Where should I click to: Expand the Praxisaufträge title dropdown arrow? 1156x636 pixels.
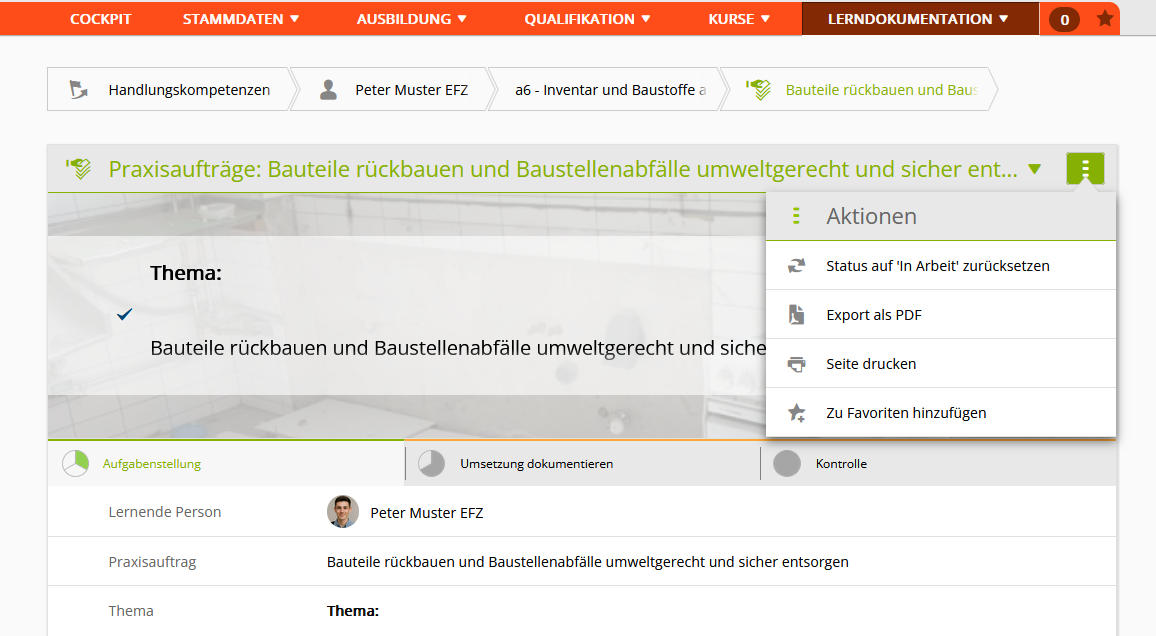[x=1034, y=169]
